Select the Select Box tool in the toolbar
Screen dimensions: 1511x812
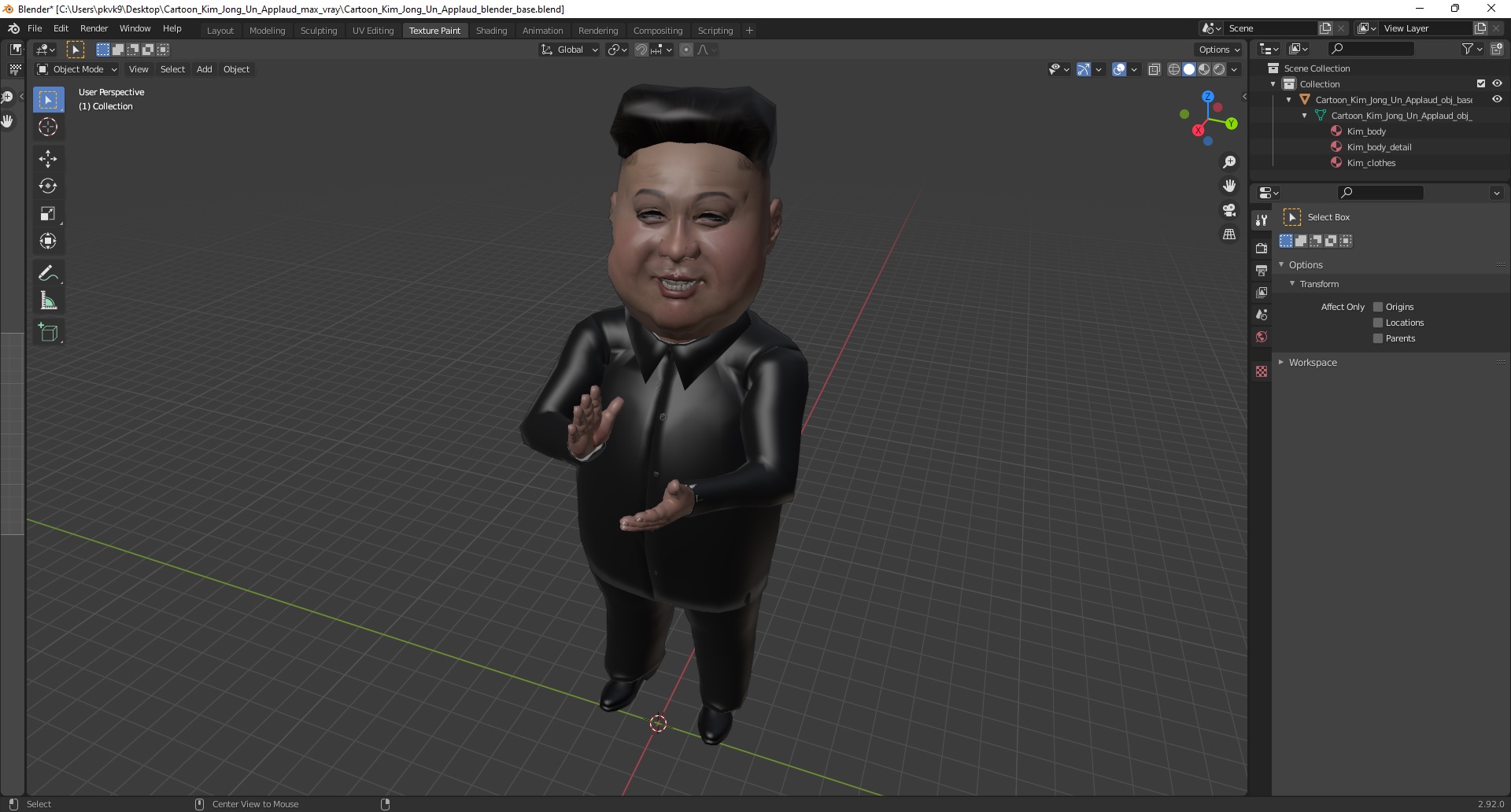48,100
